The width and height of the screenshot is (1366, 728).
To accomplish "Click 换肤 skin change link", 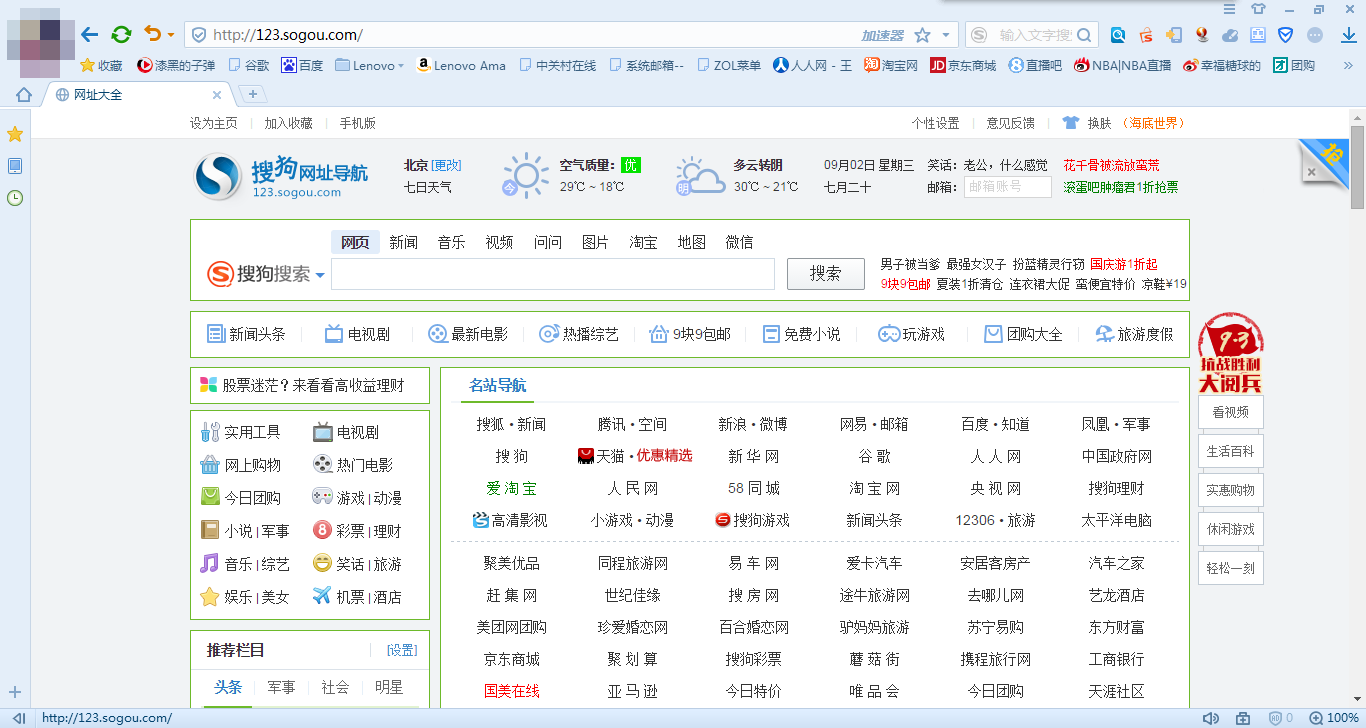I will coord(1099,123).
